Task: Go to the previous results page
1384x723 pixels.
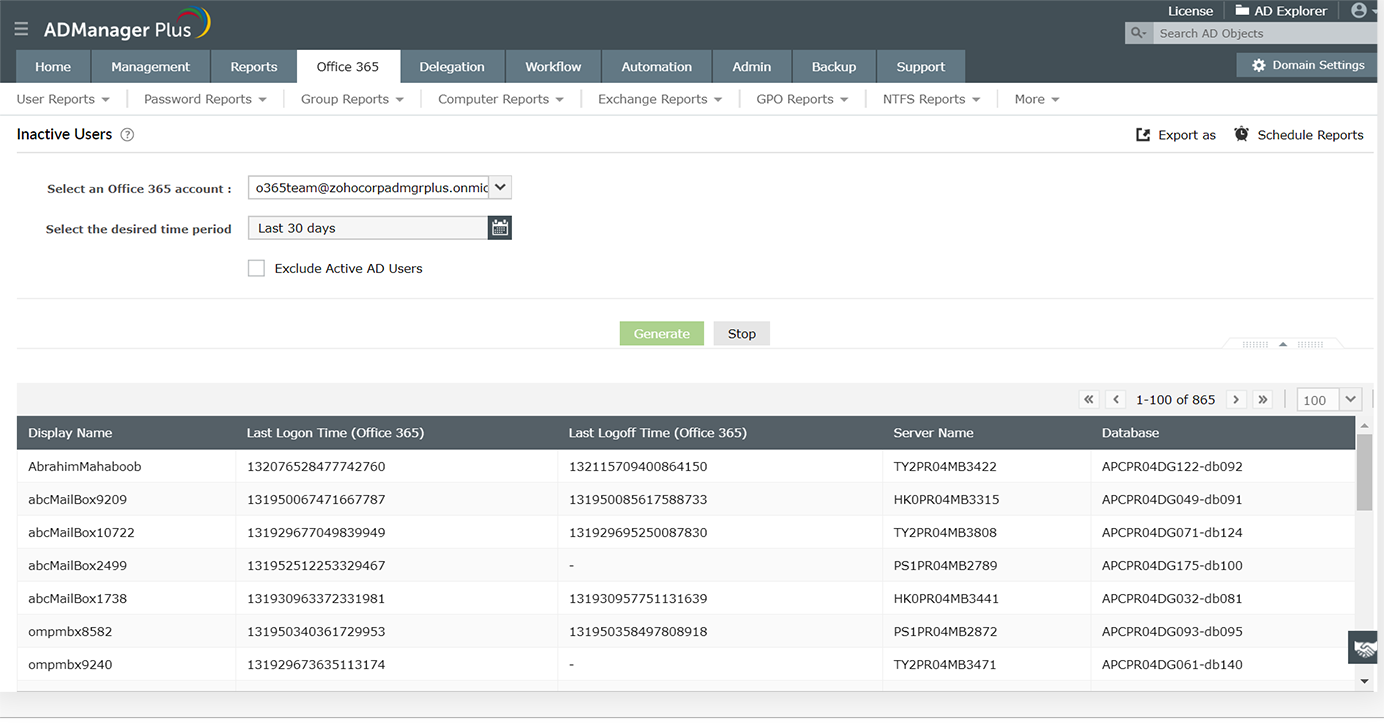Action: pyautogui.click(x=1117, y=399)
